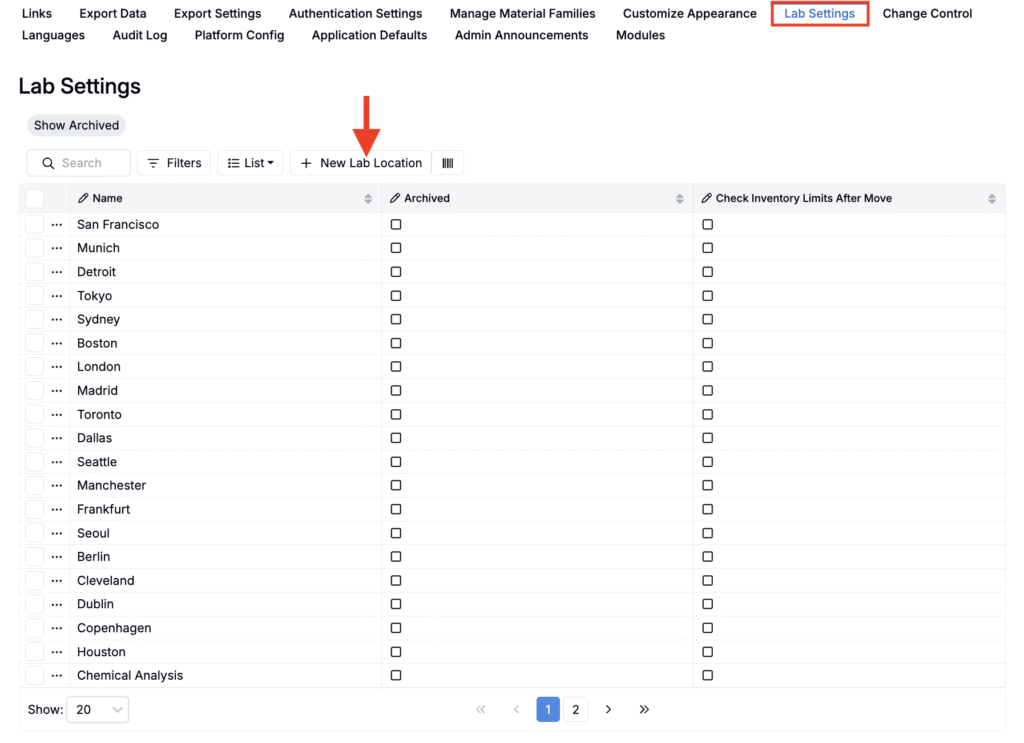This screenshot has height=743, width=1024.
Task: Click the New Lab Location button
Action: (x=361, y=163)
